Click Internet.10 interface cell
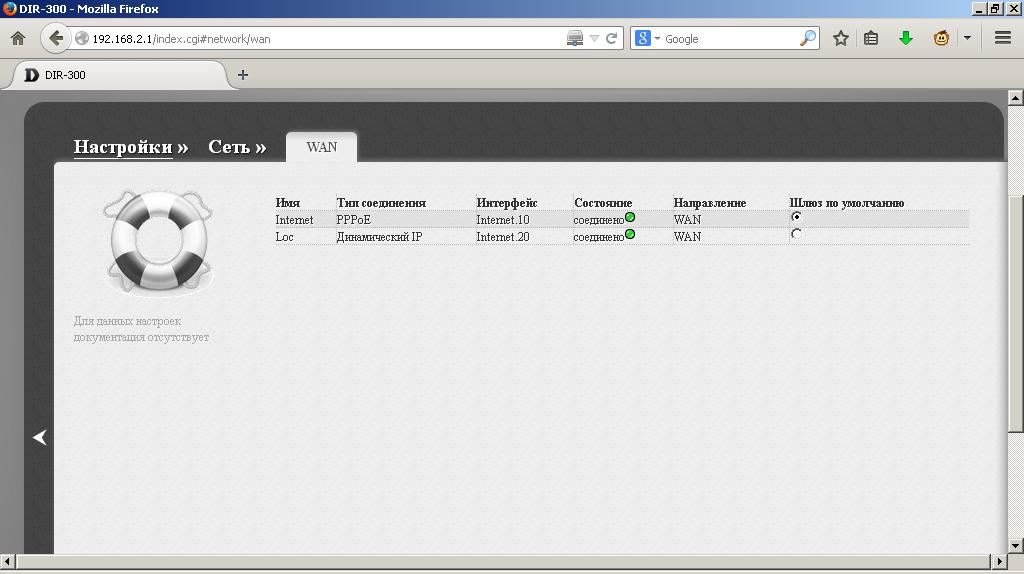Viewport: 1024px width, 574px height. tap(502, 220)
